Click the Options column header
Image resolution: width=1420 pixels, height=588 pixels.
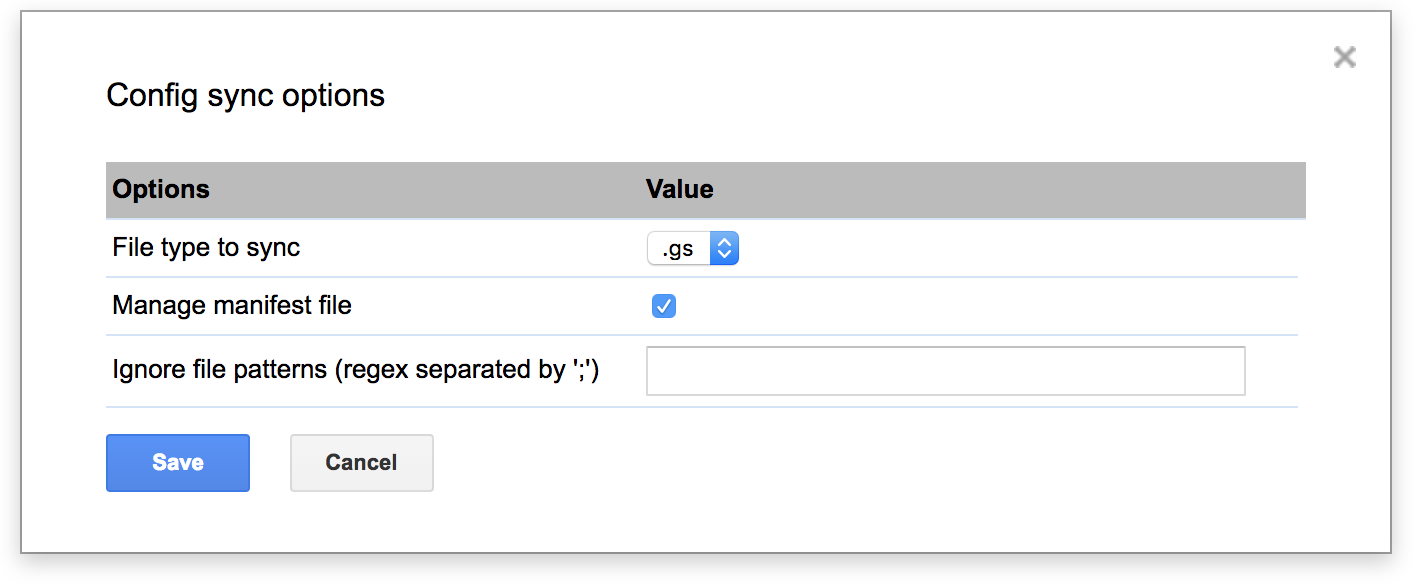click(161, 190)
